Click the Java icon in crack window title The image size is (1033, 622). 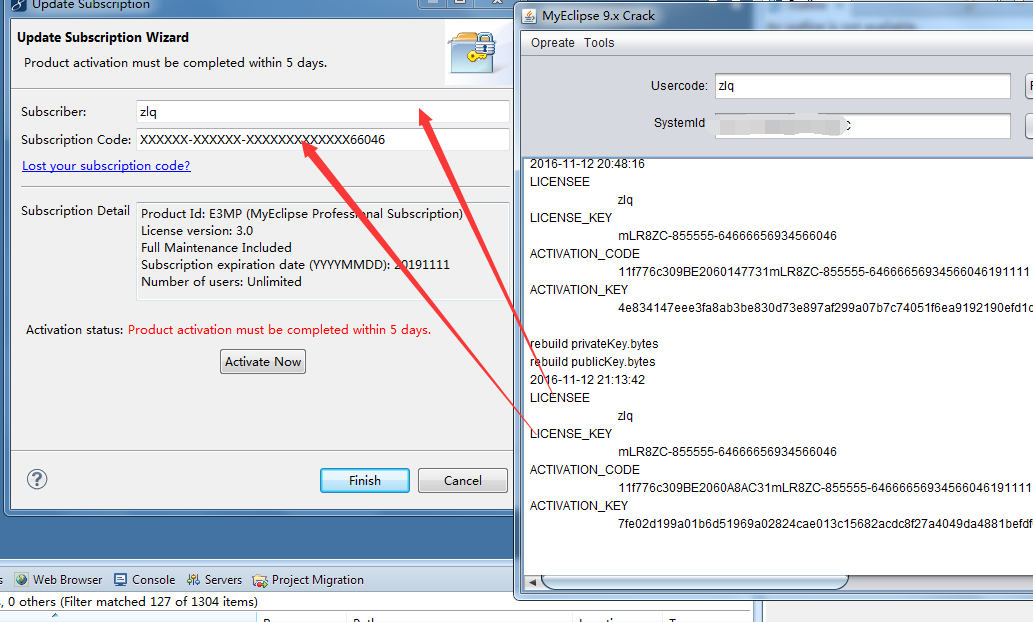[529, 16]
